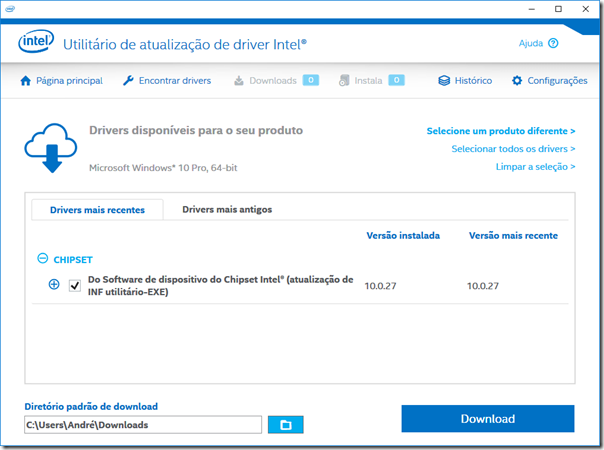This screenshot has width=604, height=450.
Task: Switch to Drivers mais recentes tab
Action: (x=97, y=210)
